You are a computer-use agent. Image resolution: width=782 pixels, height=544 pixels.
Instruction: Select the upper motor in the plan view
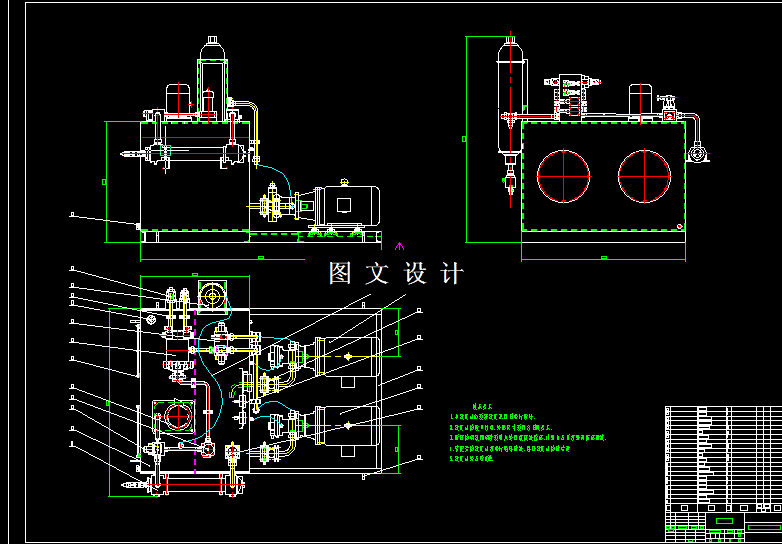pos(347,357)
